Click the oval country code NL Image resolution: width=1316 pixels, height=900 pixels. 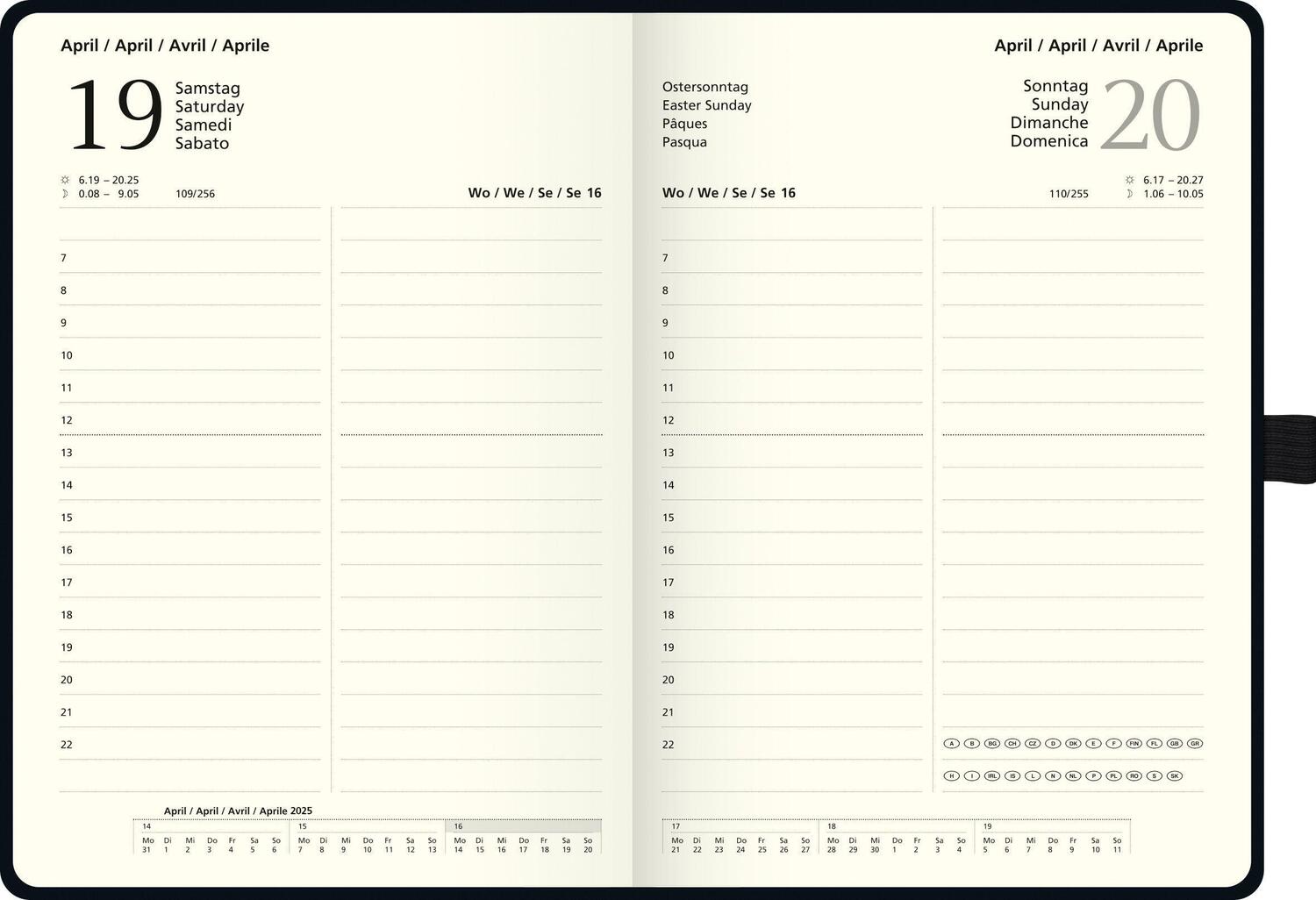1073,776
